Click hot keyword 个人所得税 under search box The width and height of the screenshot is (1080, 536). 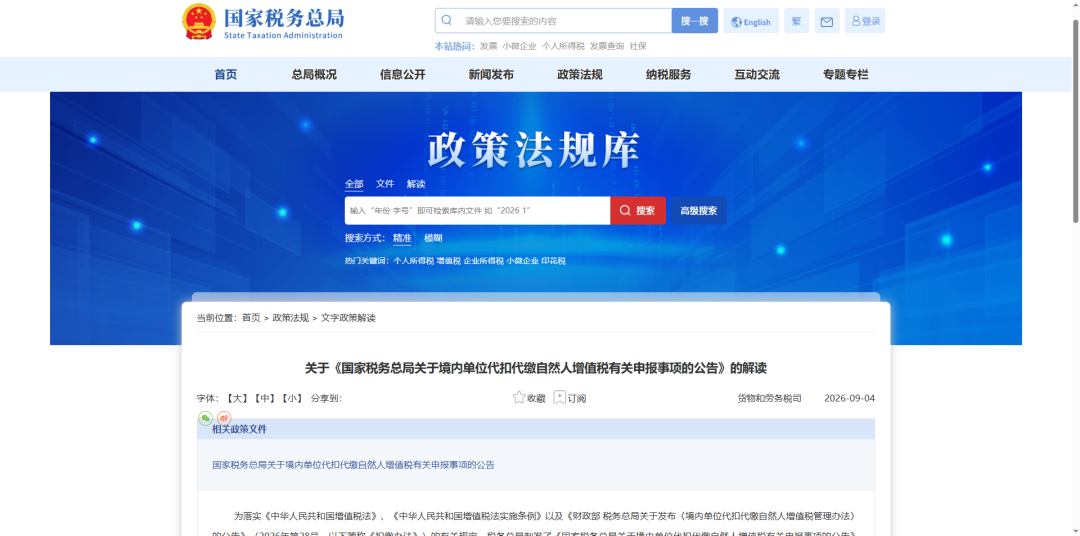tap(413, 261)
